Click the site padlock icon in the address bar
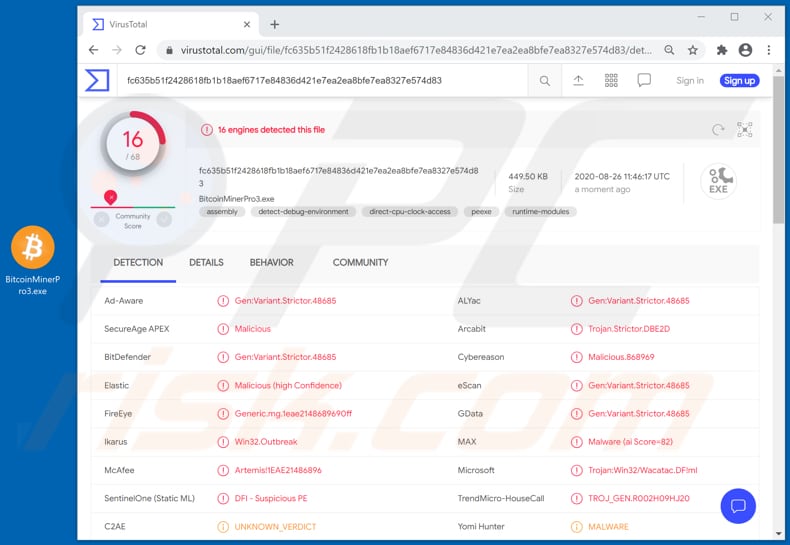The height and width of the screenshot is (545, 790). (170, 50)
